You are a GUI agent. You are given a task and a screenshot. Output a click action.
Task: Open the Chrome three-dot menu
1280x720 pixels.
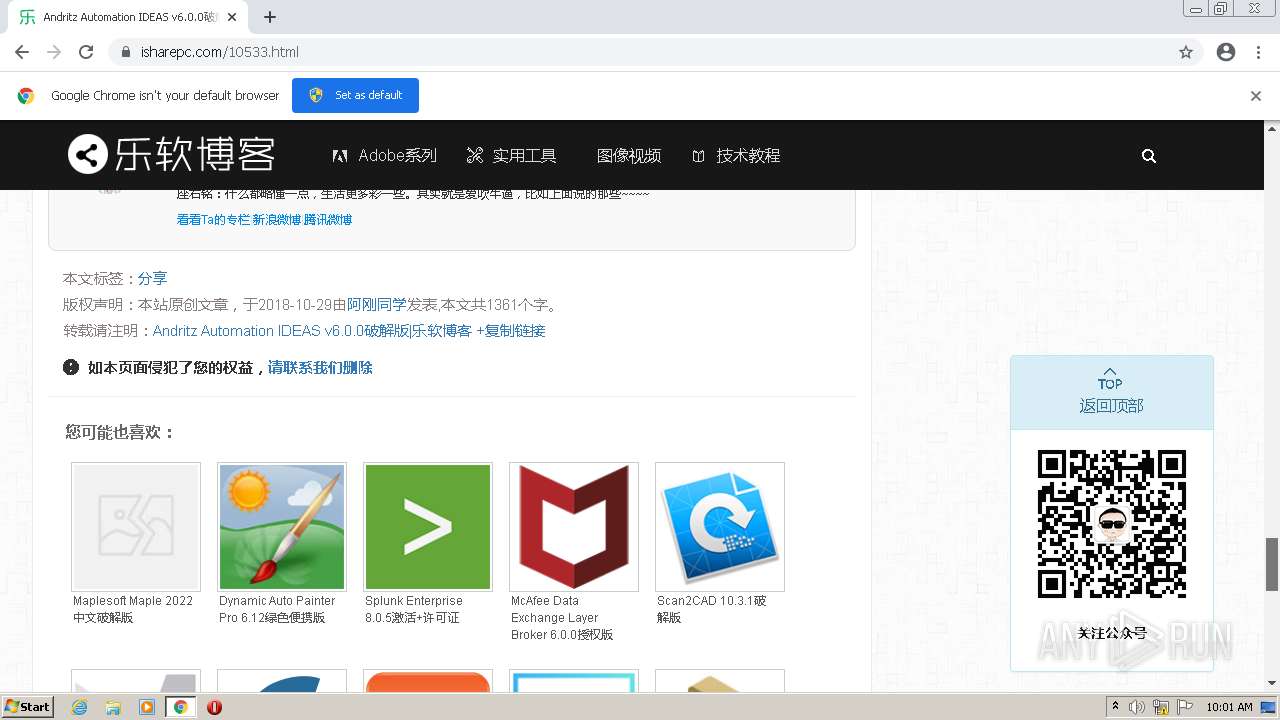(1259, 52)
